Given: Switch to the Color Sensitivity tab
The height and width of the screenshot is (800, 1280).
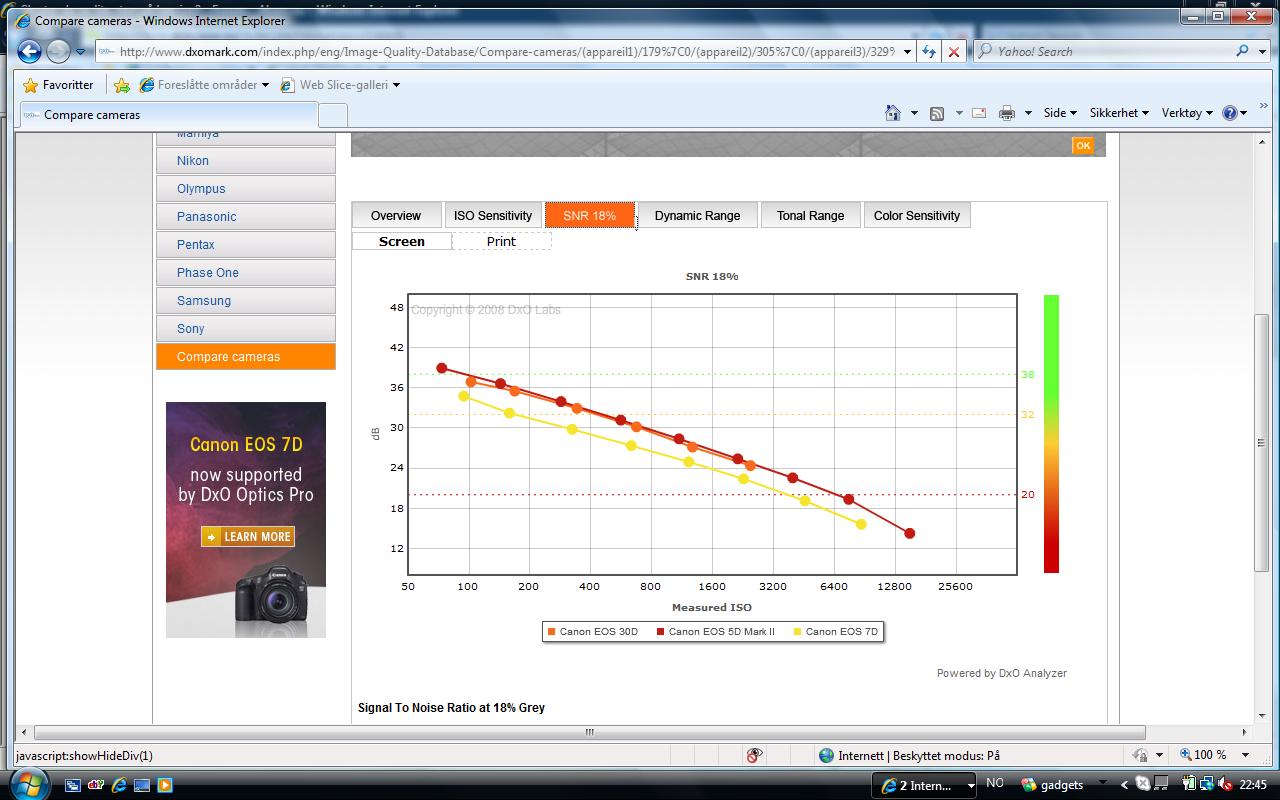Looking at the screenshot, I should click(x=917, y=216).
